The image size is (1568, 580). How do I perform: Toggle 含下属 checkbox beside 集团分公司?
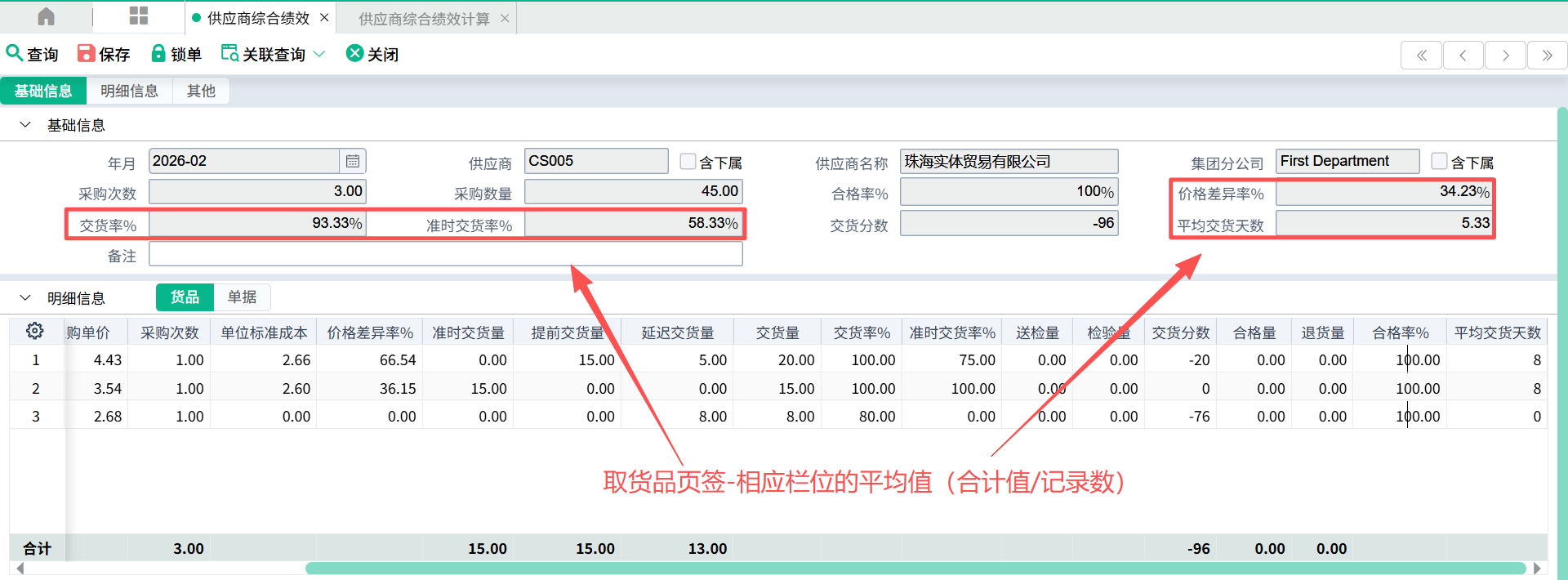(1439, 162)
